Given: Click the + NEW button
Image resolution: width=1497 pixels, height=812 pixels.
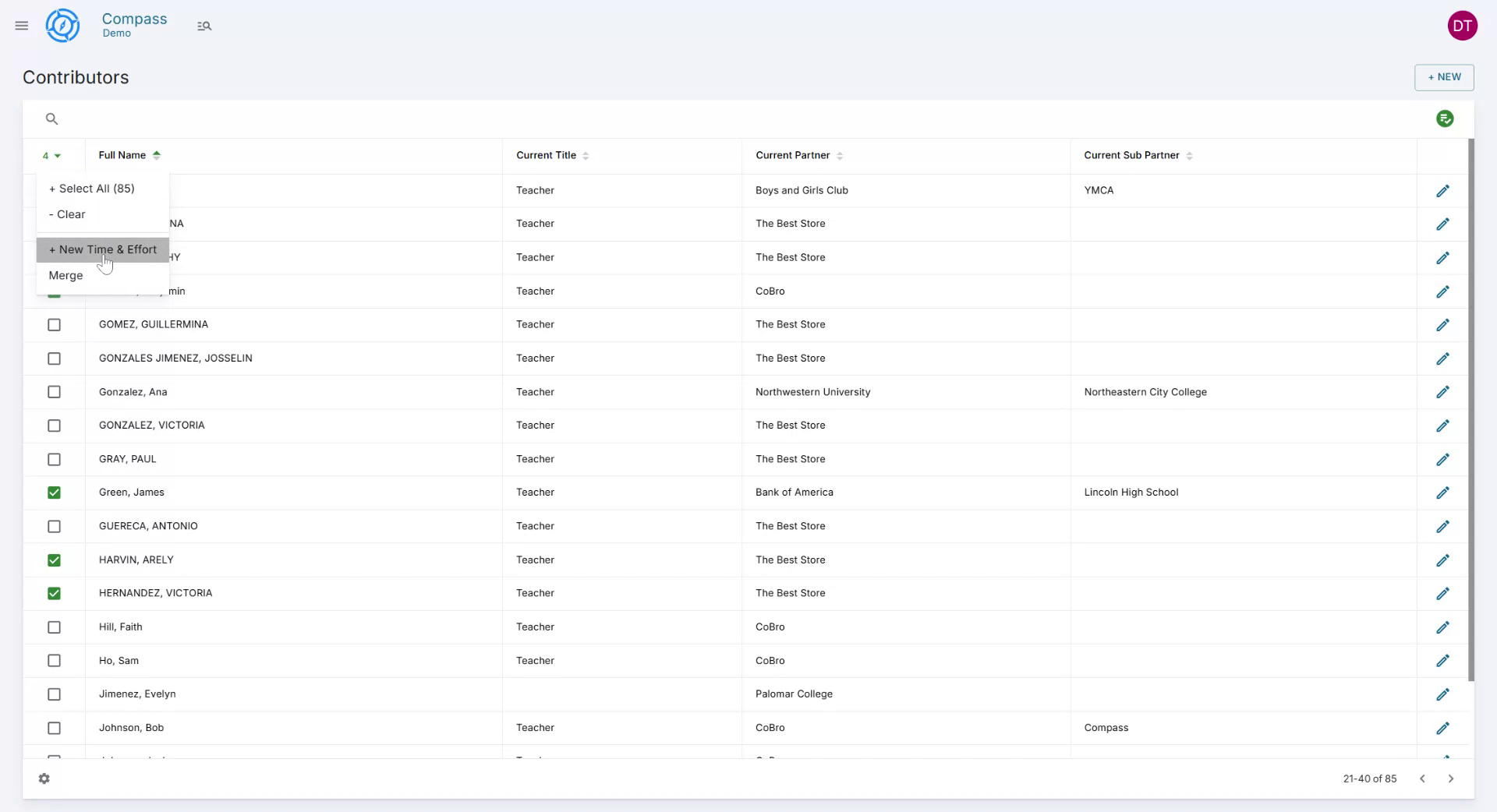Looking at the screenshot, I should point(1444,77).
